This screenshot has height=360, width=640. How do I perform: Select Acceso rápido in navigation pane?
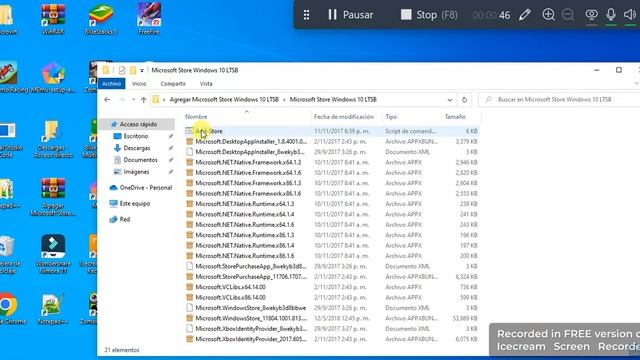[x=137, y=124]
